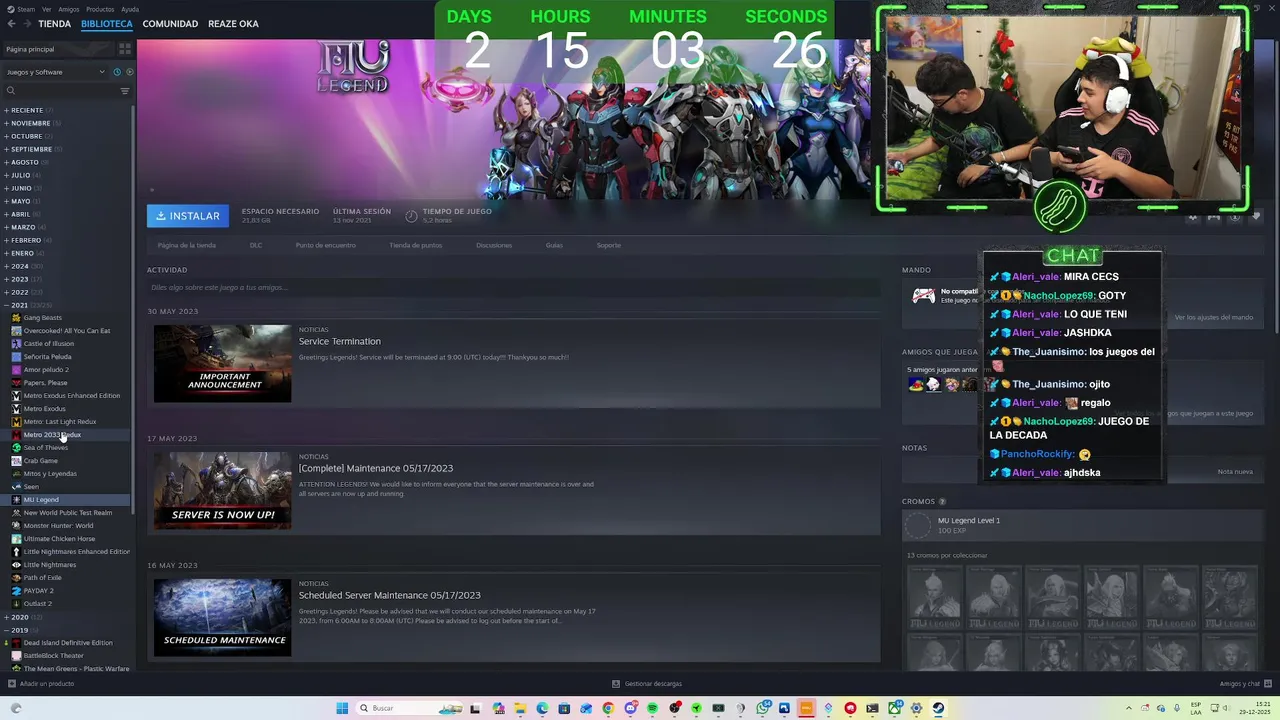Select Sea of Thieves game icon
The width and height of the screenshot is (1280, 720).
pyautogui.click(x=16, y=448)
